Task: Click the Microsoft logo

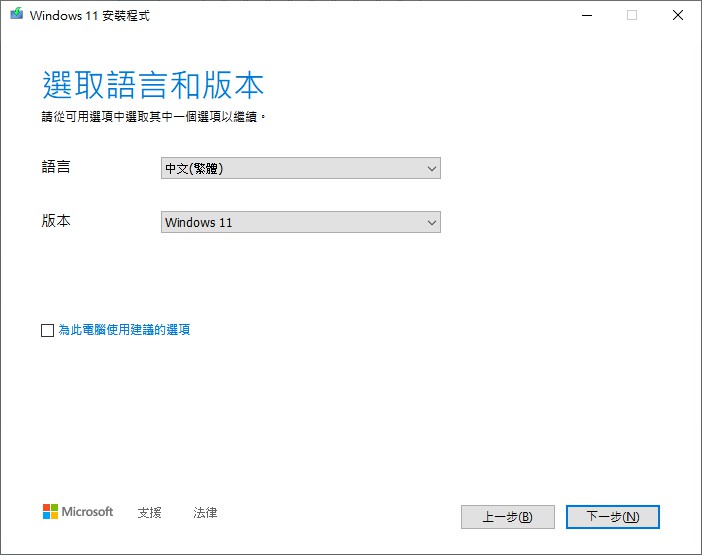Action: (78, 512)
